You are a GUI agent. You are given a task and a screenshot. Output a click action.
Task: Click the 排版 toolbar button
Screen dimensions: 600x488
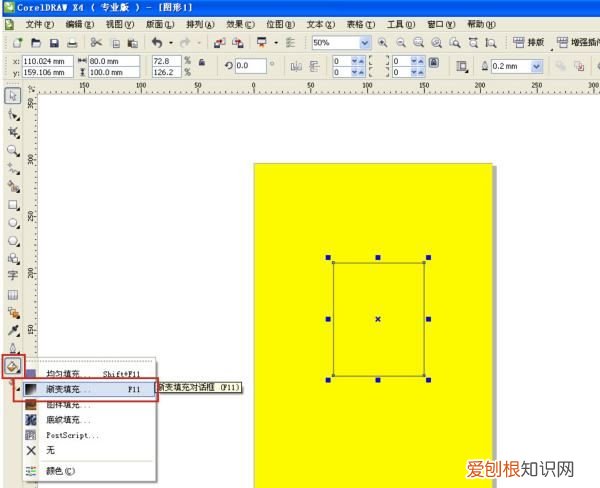[x=531, y=43]
